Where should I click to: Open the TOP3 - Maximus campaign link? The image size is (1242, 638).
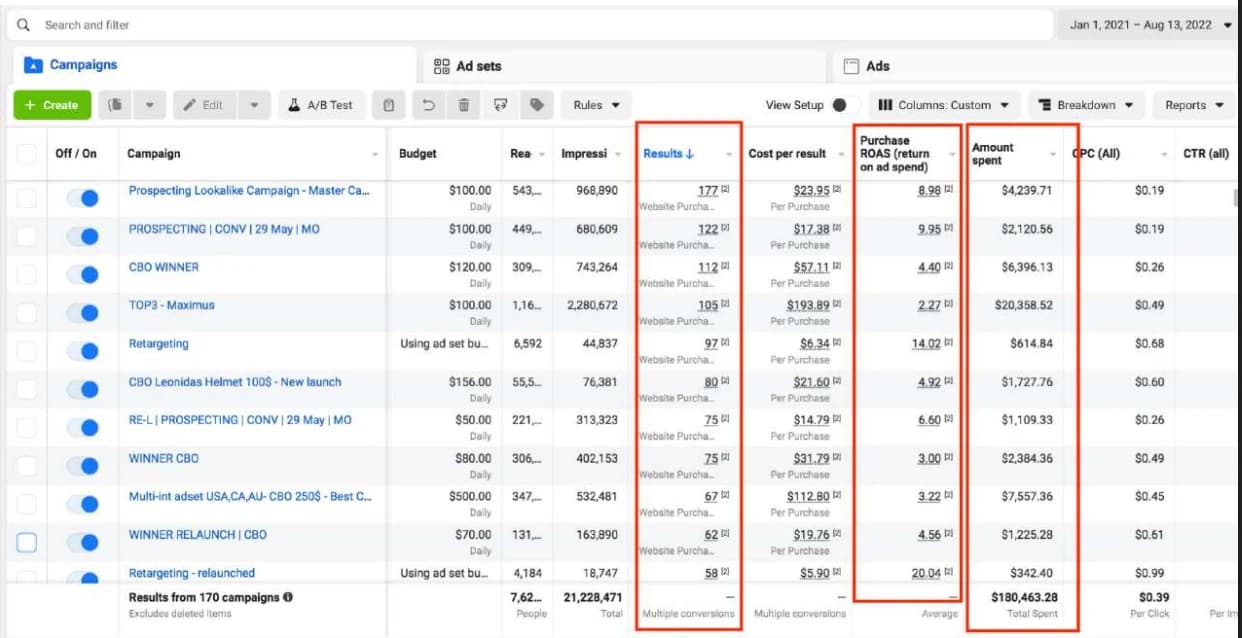coord(171,305)
